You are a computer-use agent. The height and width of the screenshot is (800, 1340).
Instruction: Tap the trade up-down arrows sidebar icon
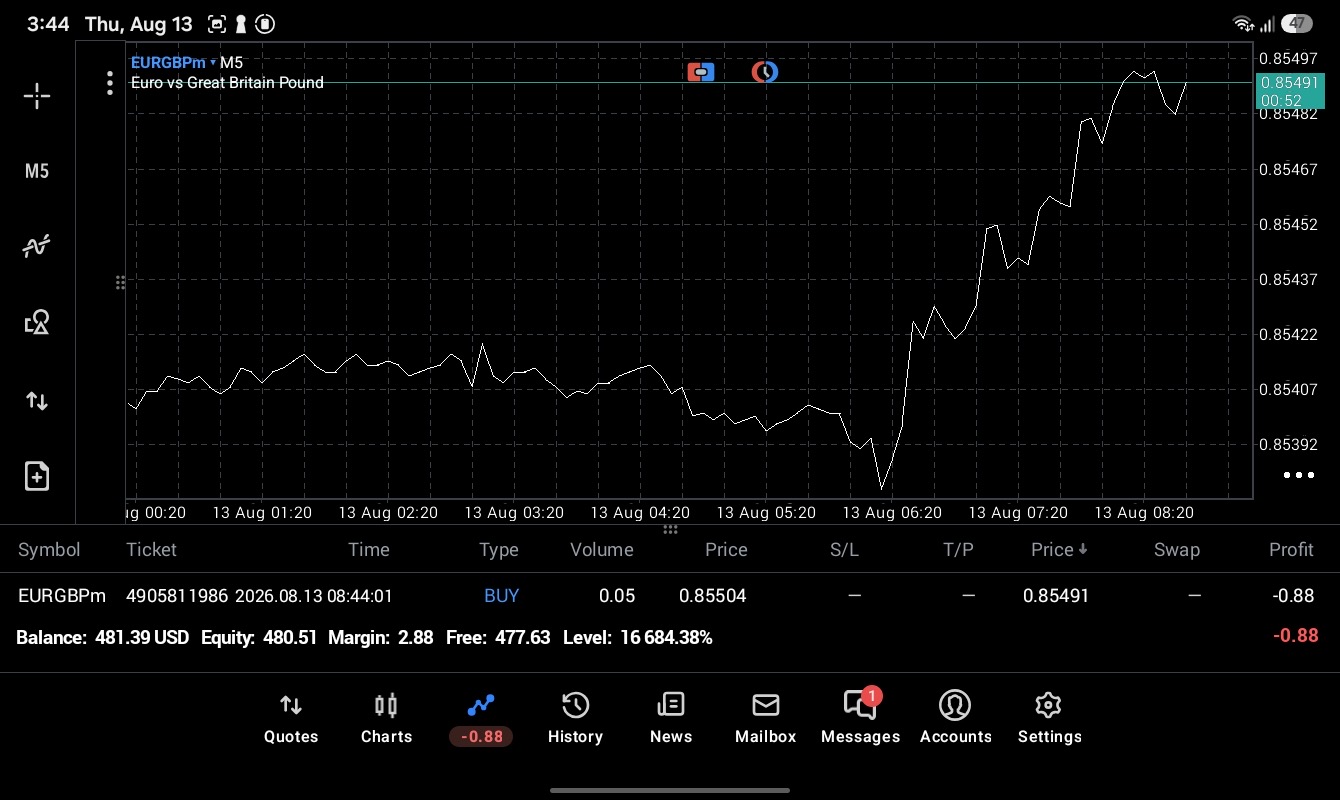(37, 401)
